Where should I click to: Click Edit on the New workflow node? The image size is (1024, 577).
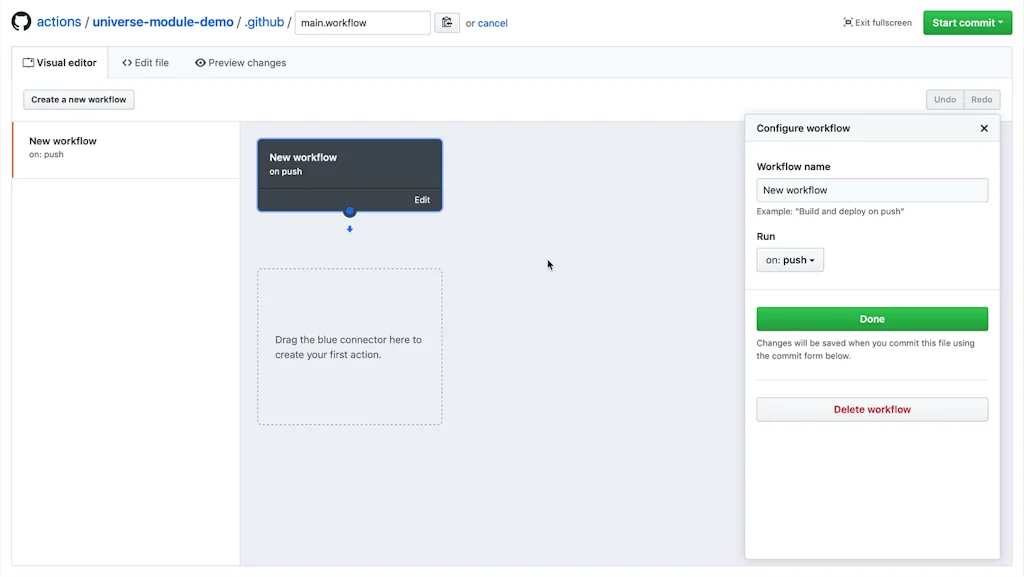421,199
